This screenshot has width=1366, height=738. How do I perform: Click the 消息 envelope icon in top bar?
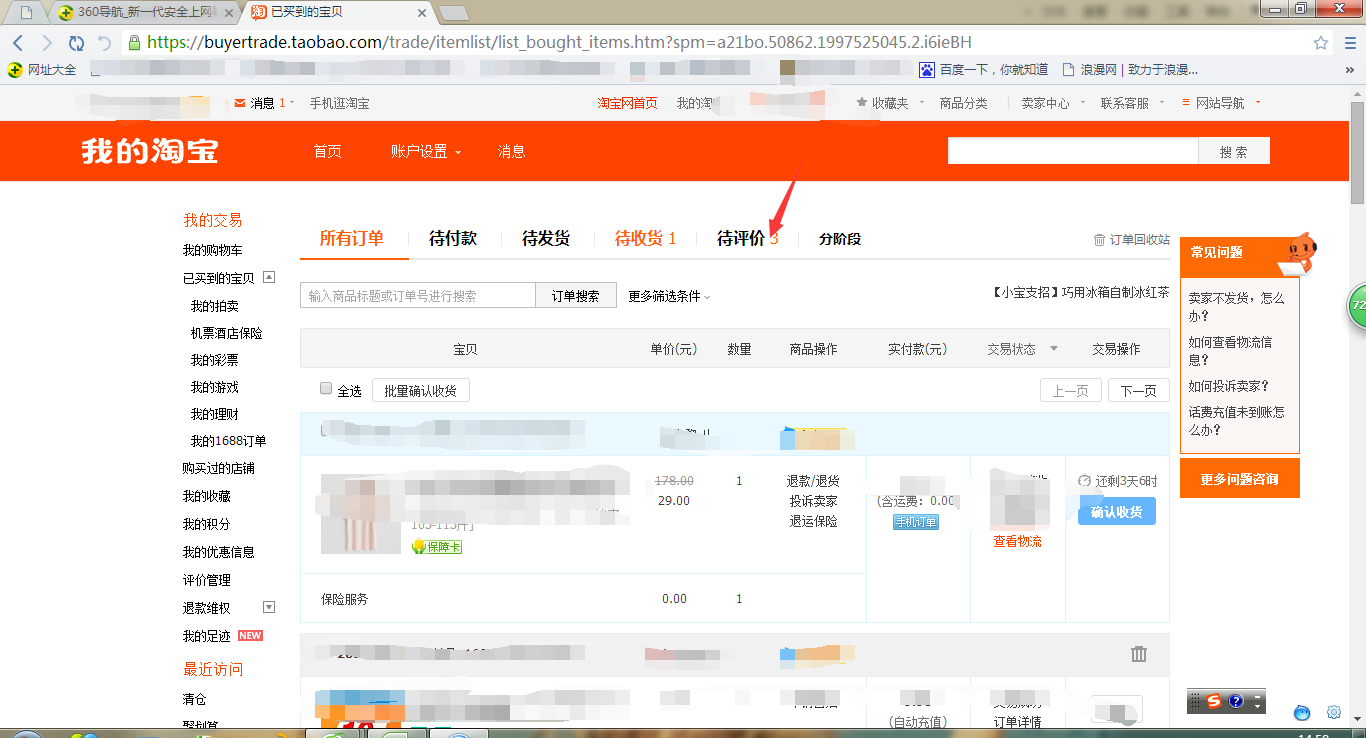click(x=240, y=103)
